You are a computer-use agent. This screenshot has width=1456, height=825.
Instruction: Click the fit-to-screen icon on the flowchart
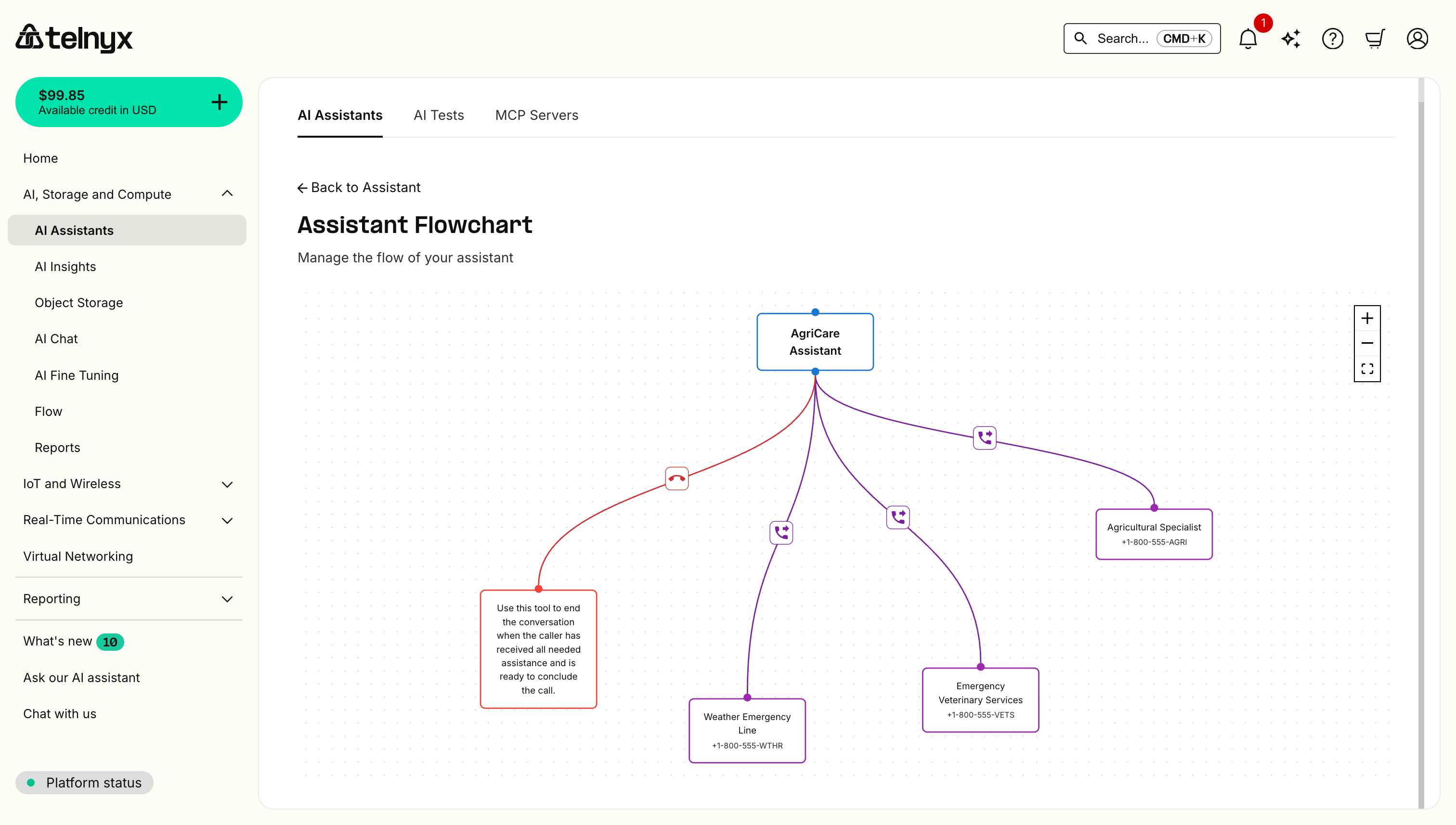[x=1367, y=368]
